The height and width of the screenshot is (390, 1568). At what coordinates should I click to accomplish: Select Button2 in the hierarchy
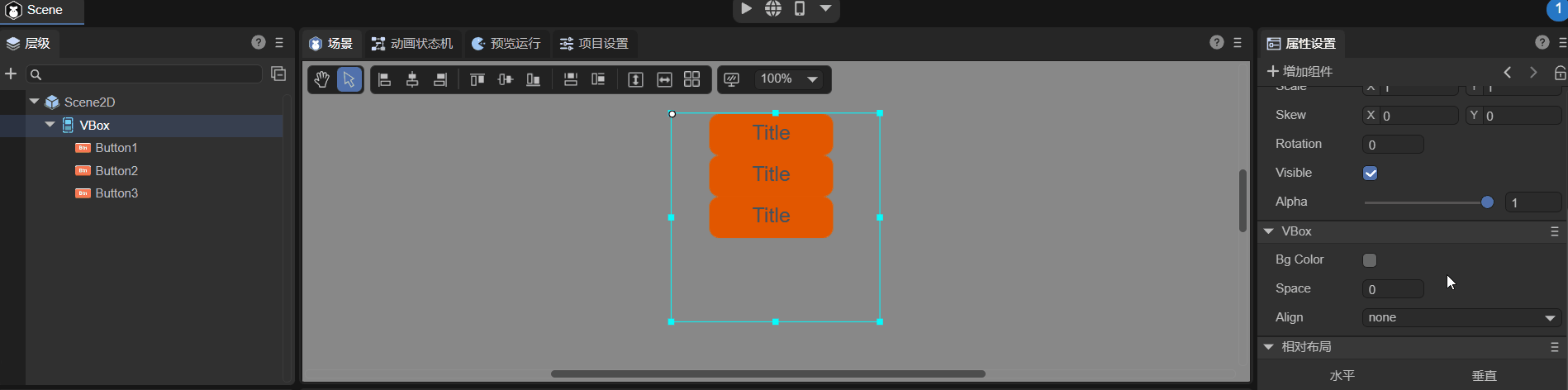116,171
